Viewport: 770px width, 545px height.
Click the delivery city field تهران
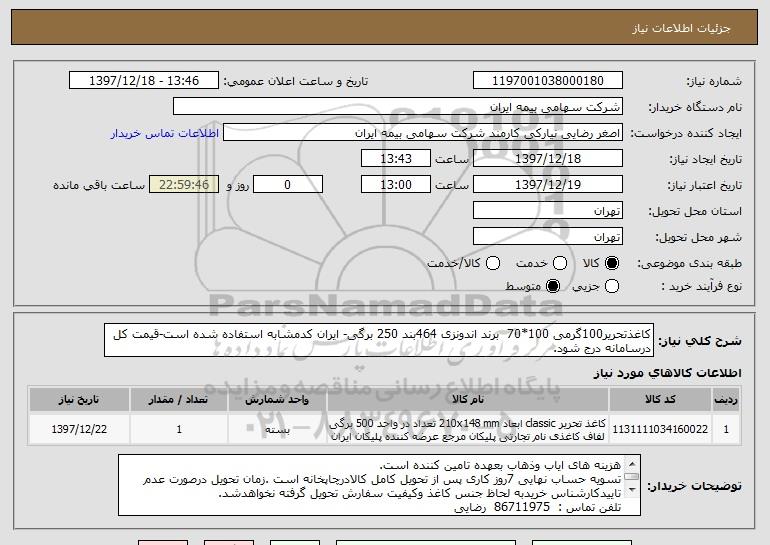(x=548, y=237)
